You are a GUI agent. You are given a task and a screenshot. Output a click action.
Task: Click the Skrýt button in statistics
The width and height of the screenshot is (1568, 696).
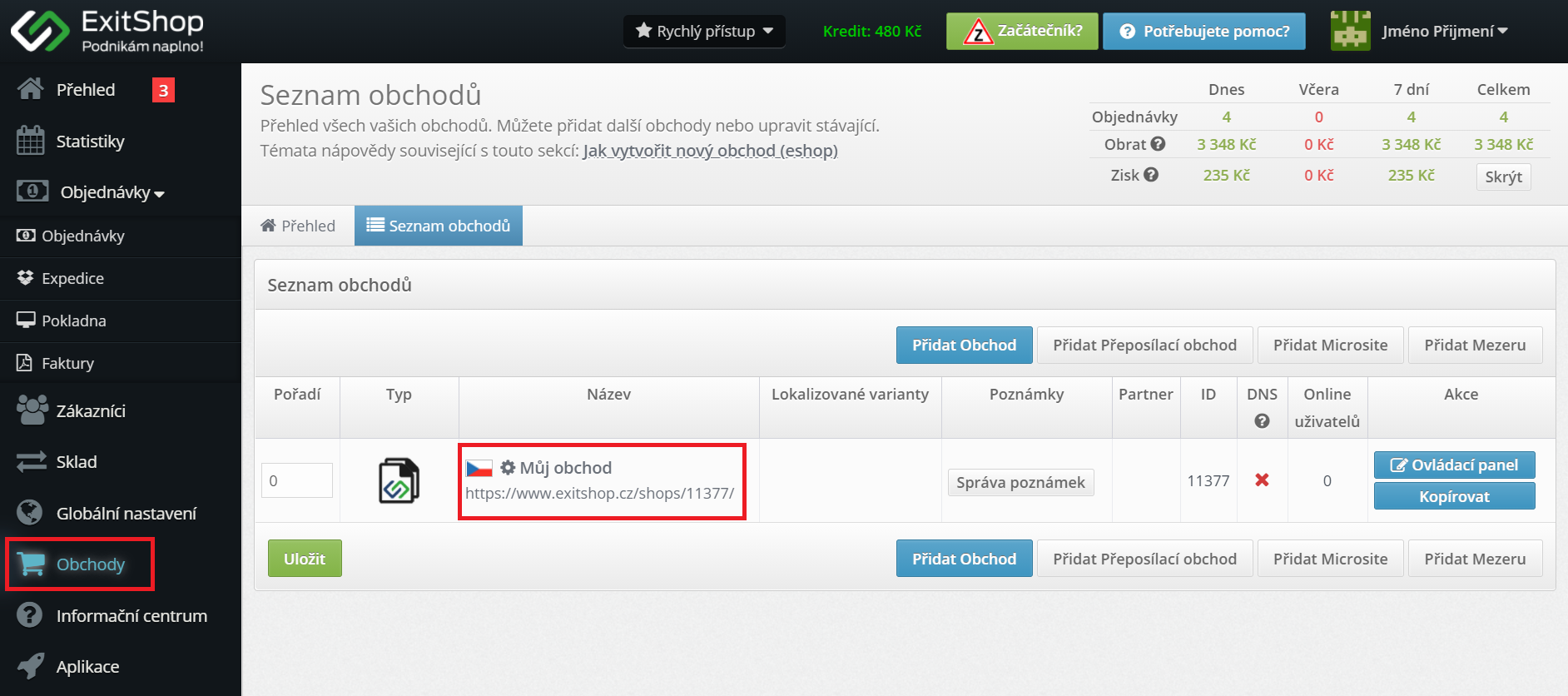point(1503,176)
